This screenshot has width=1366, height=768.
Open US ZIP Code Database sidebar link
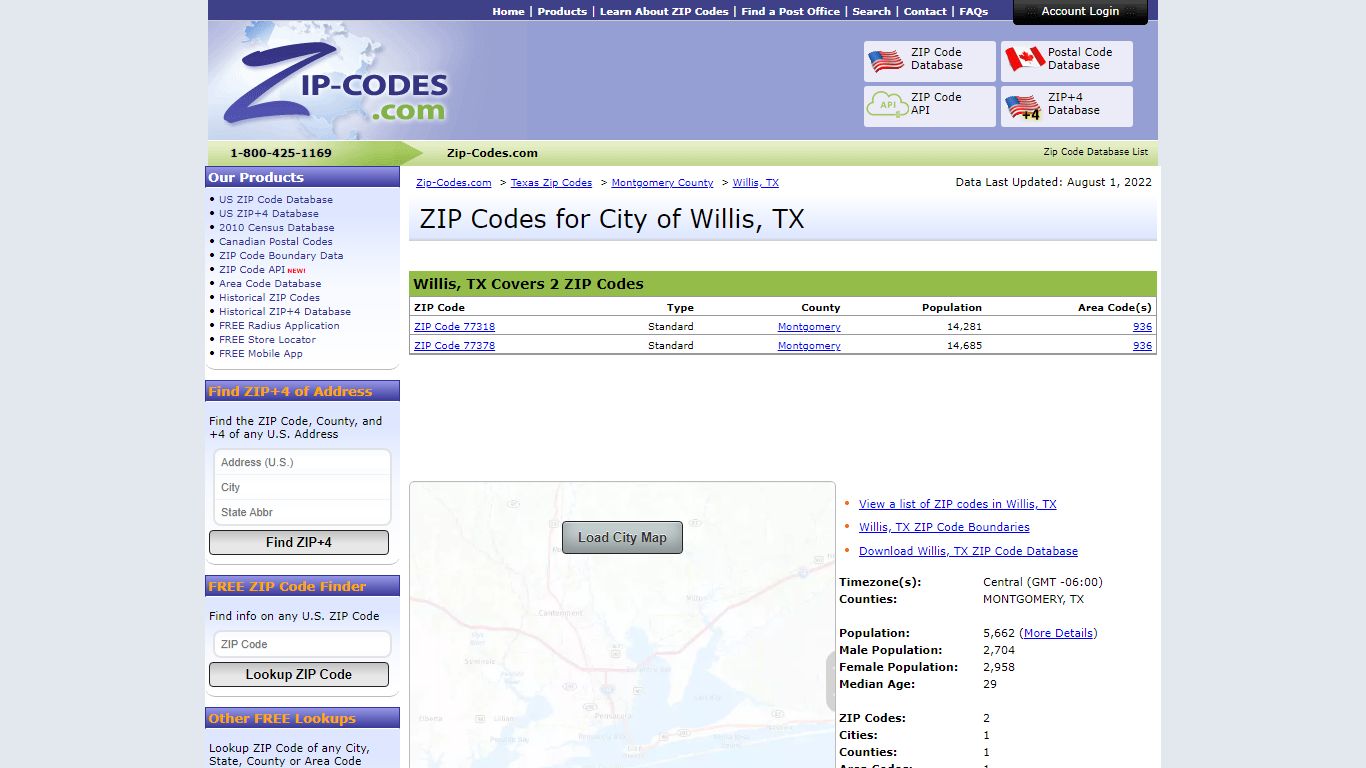tap(276, 200)
